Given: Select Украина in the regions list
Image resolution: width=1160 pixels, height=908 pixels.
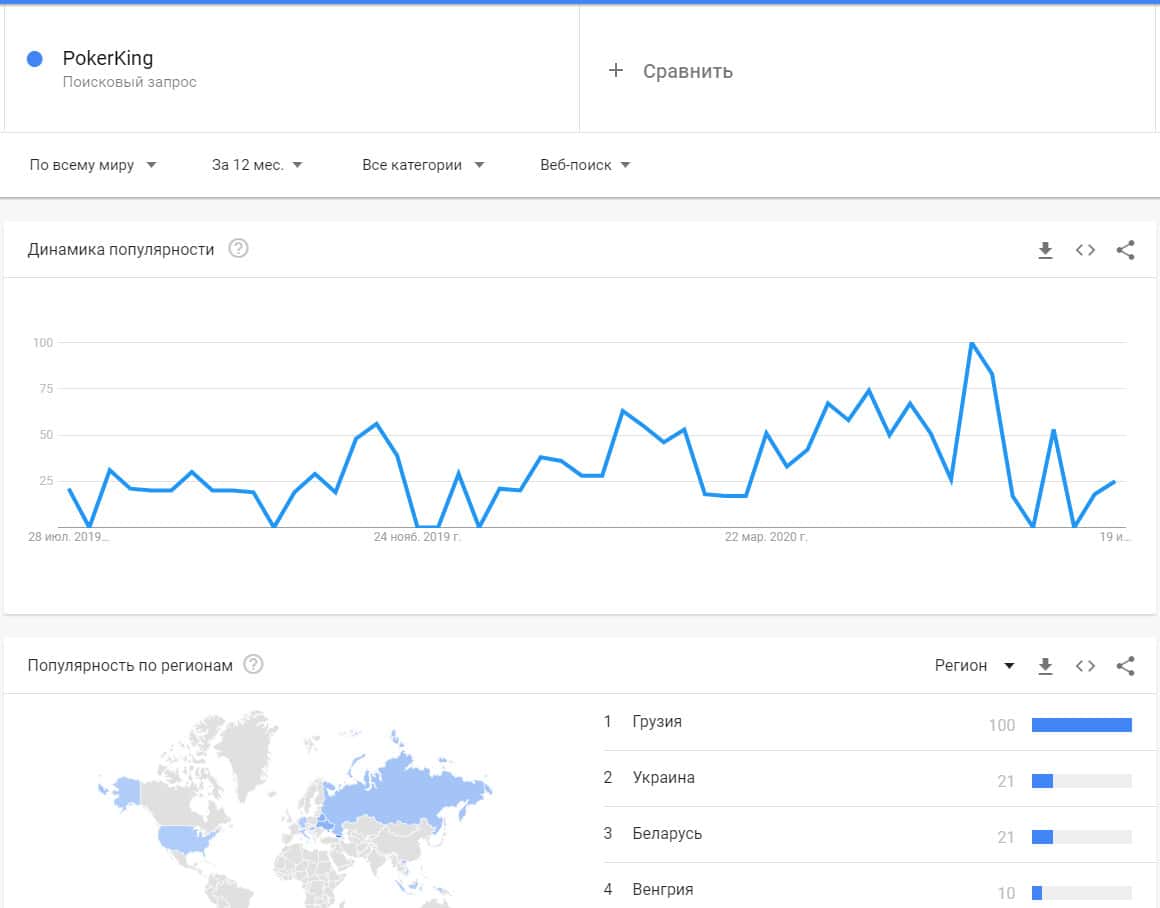Looking at the screenshot, I should tap(663, 777).
